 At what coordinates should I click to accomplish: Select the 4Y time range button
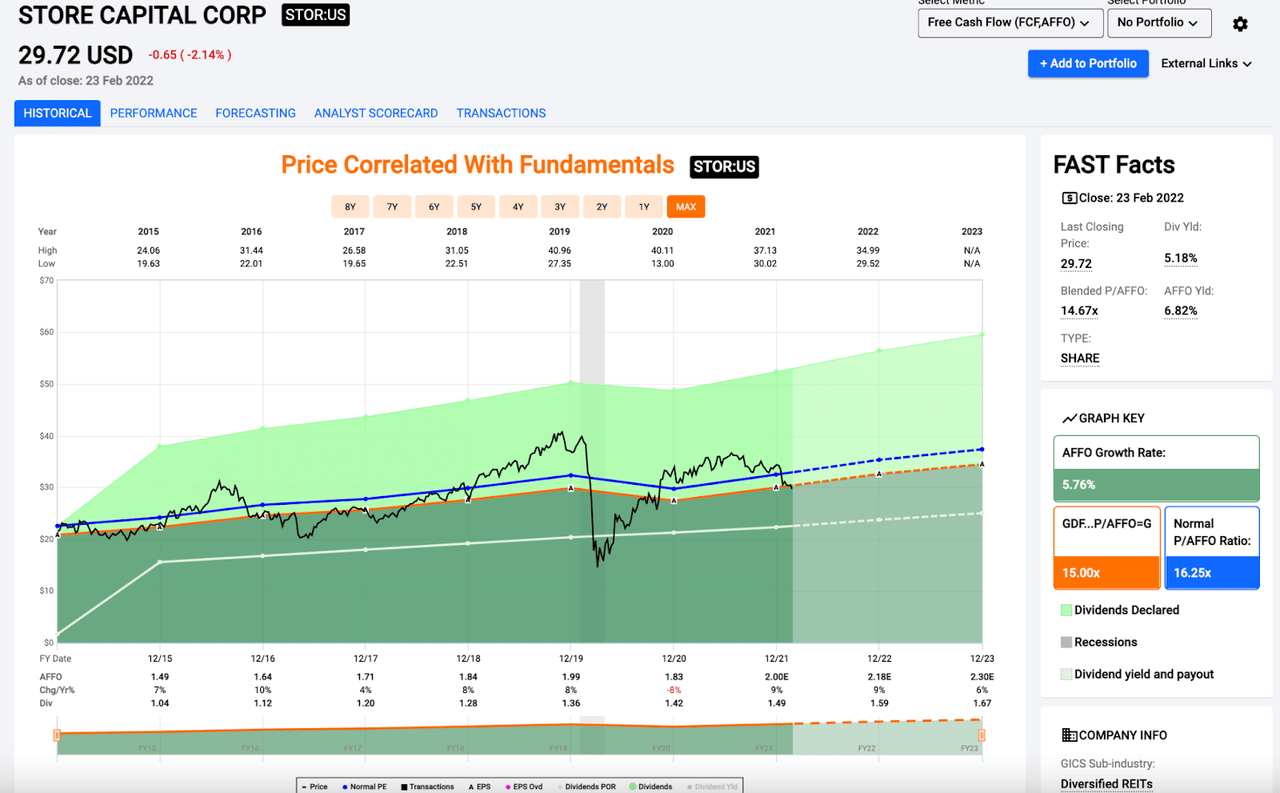coord(518,207)
